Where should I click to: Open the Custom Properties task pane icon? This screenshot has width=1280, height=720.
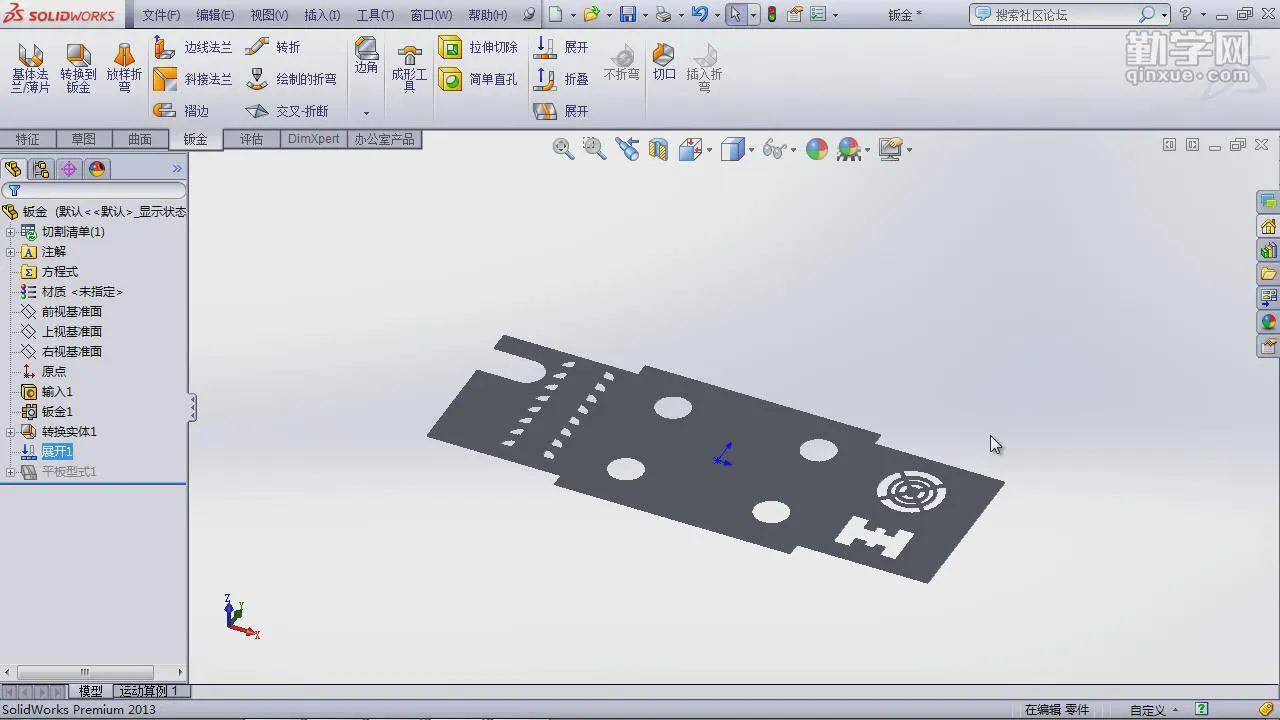click(1268, 346)
